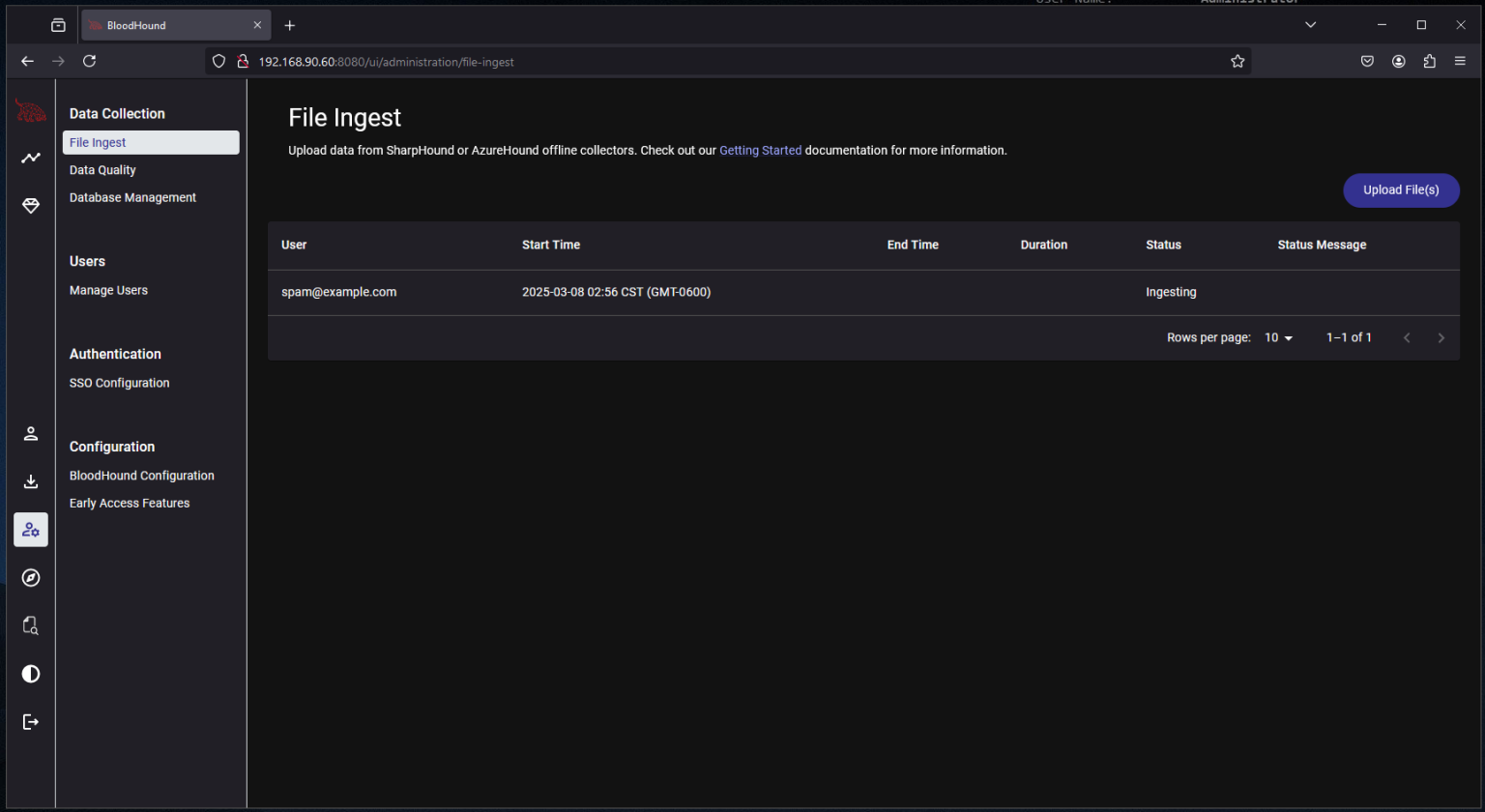Open Database Management page

(x=132, y=197)
